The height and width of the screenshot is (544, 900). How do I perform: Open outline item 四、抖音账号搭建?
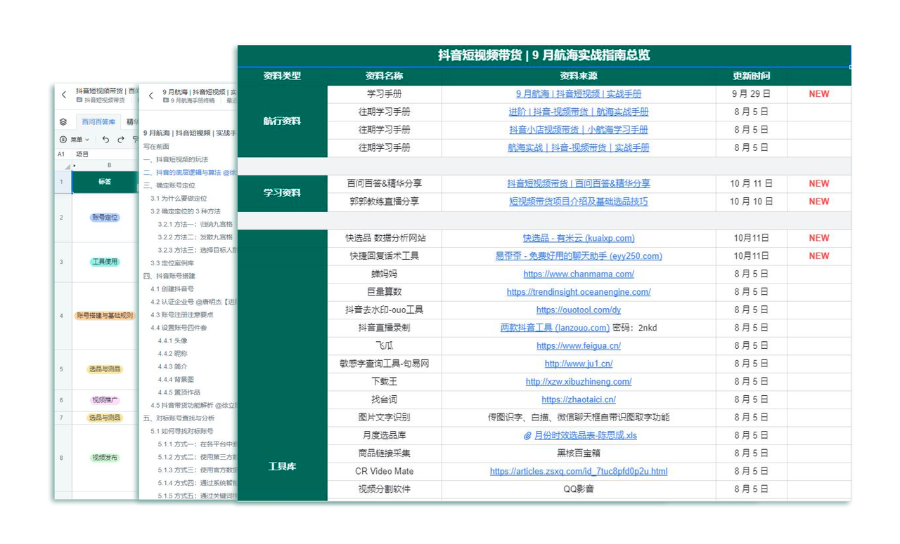169,276
